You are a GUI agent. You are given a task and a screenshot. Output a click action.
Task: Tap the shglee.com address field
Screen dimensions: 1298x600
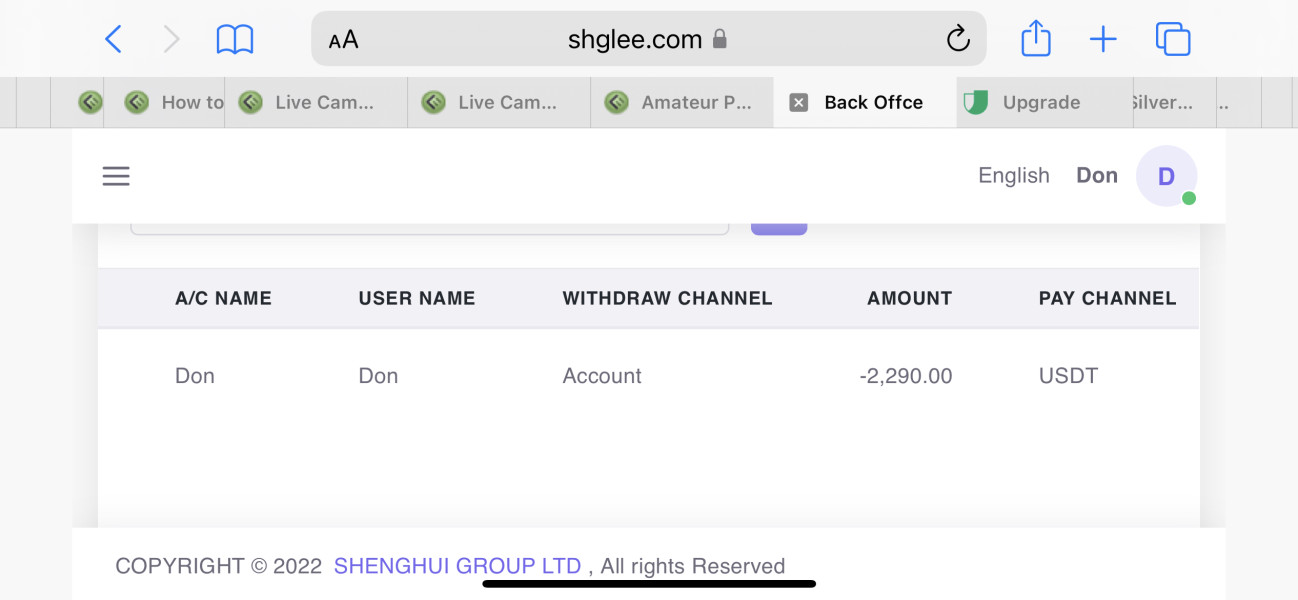click(x=635, y=40)
